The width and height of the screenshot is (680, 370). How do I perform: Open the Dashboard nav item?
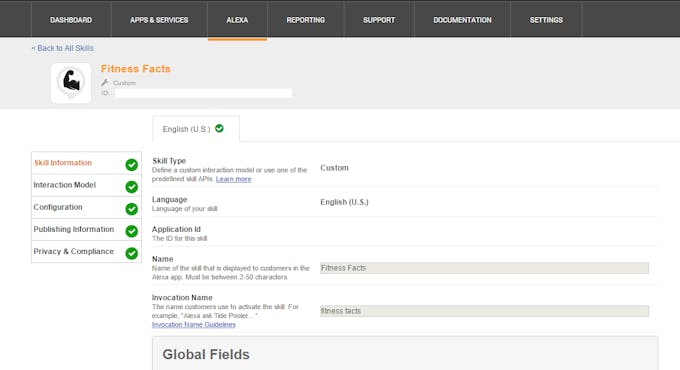coord(71,20)
